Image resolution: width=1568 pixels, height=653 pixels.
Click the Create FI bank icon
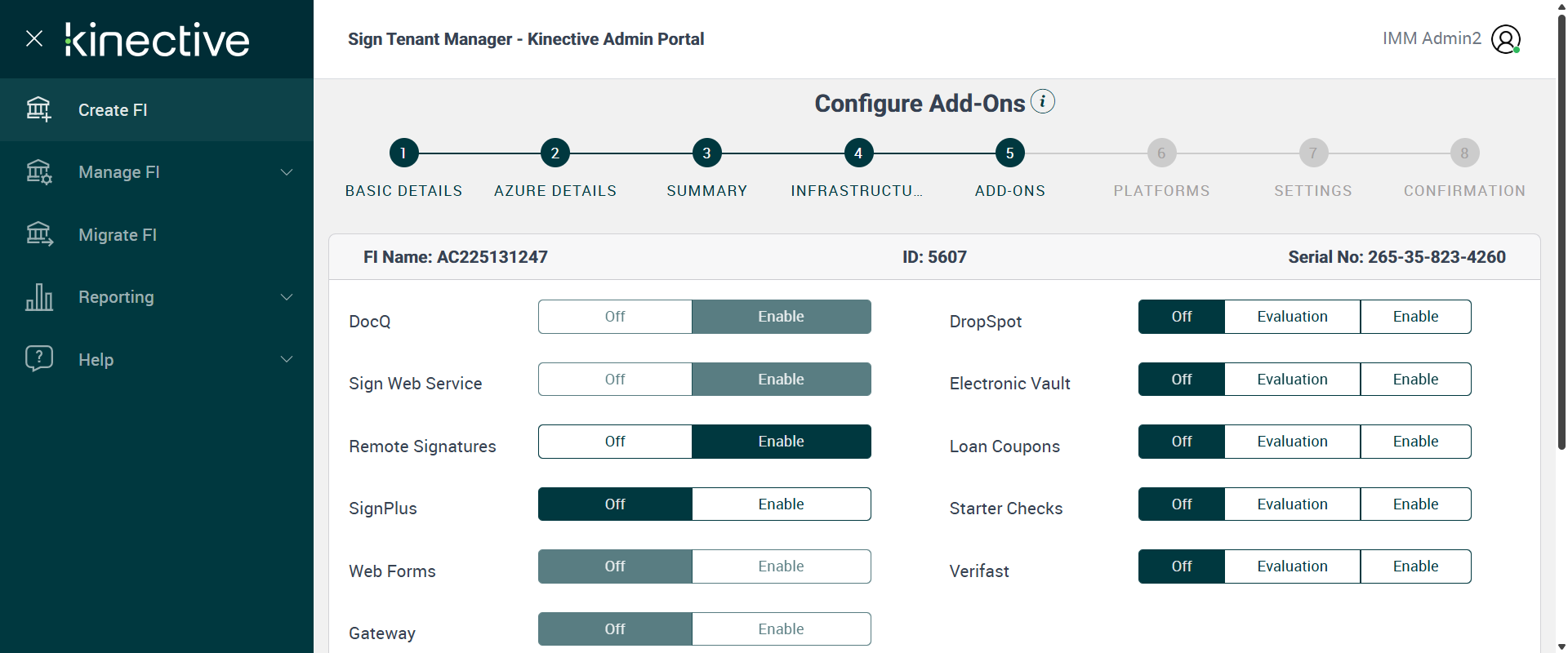point(38,109)
